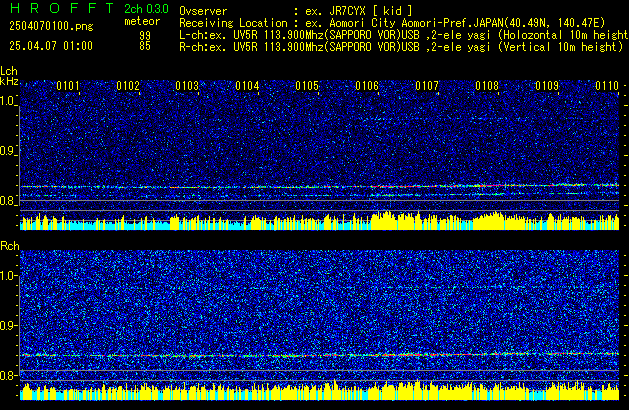Click time marker 0105 on Lch spectrogram
The height and width of the screenshot is (410, 629).
coord(307,86)
